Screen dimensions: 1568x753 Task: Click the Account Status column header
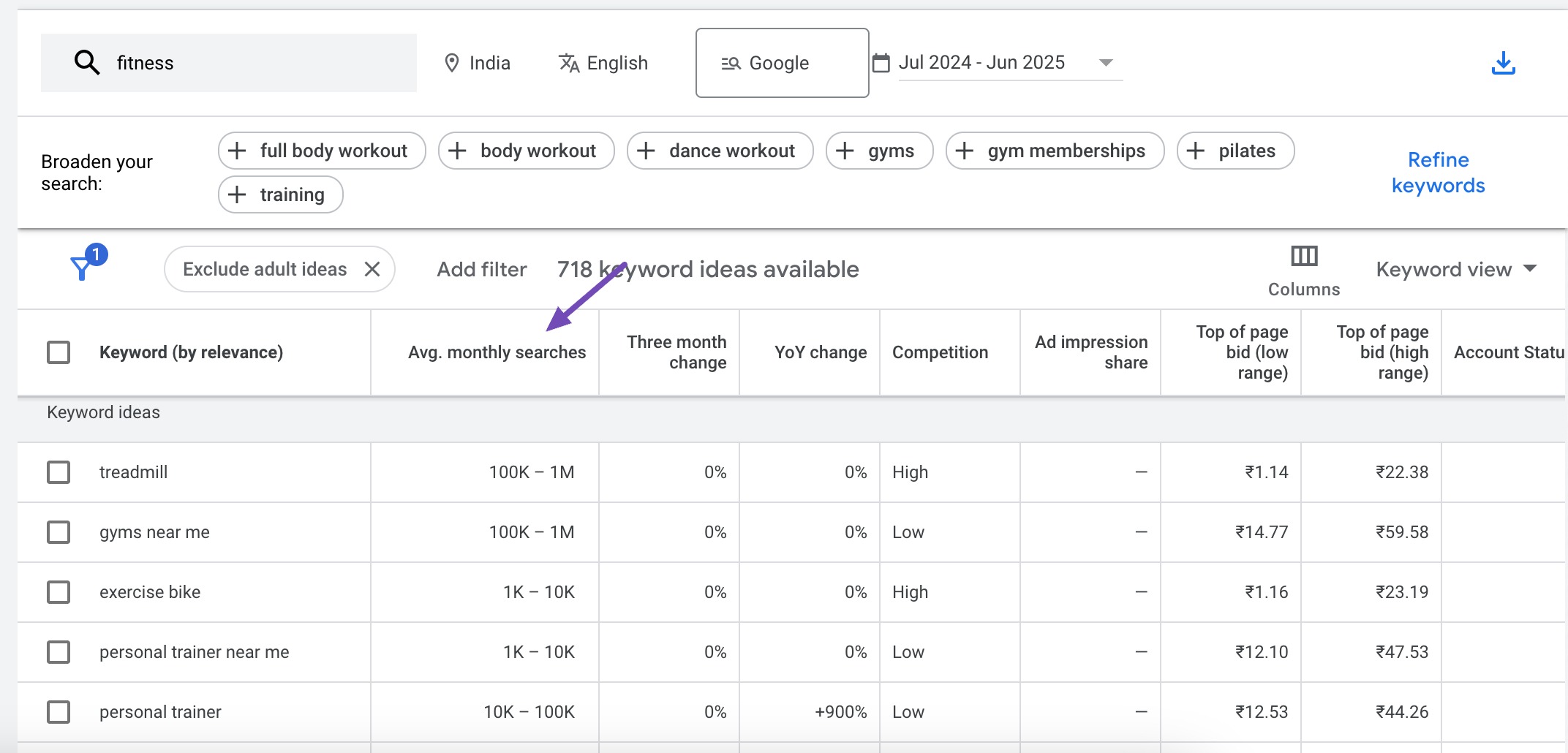[x=1509, y=352]
